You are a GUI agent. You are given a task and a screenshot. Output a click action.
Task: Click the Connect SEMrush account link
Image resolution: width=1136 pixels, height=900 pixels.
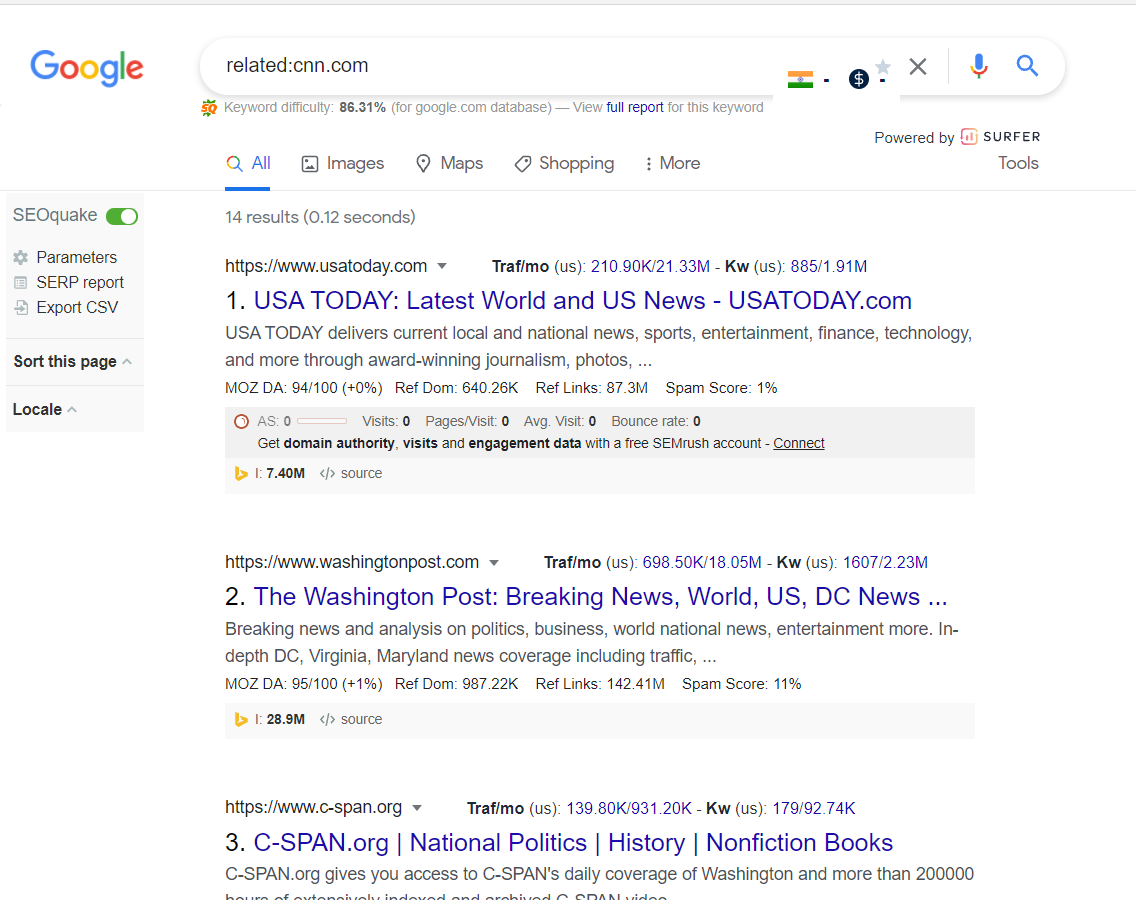(x=798, y=443)
